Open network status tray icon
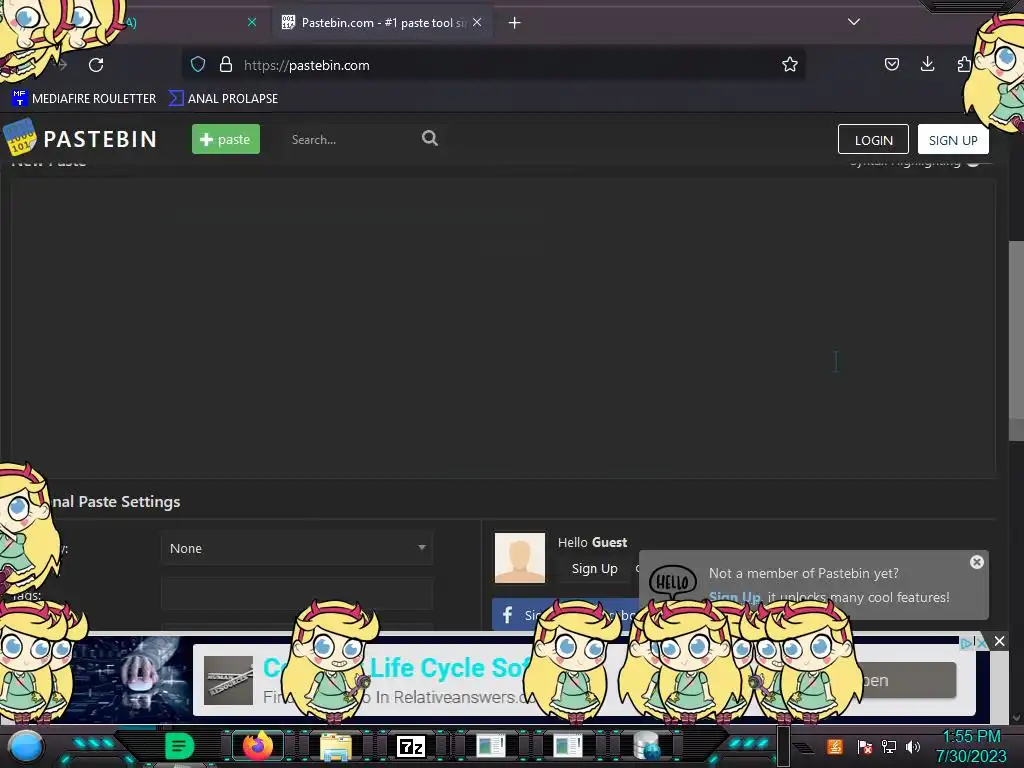This screenshot has height=768, width=1024. pos(889,746)
